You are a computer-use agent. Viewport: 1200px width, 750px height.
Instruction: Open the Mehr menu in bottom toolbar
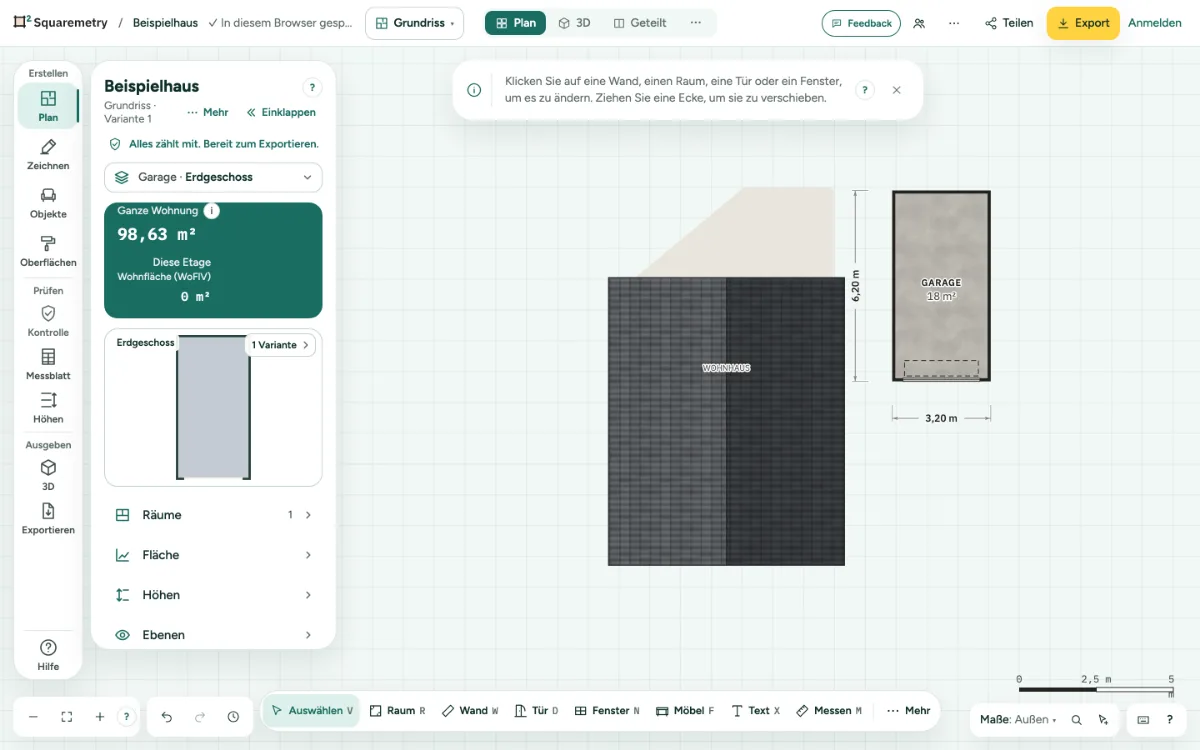pyautogui.click(x=908, y=711)
